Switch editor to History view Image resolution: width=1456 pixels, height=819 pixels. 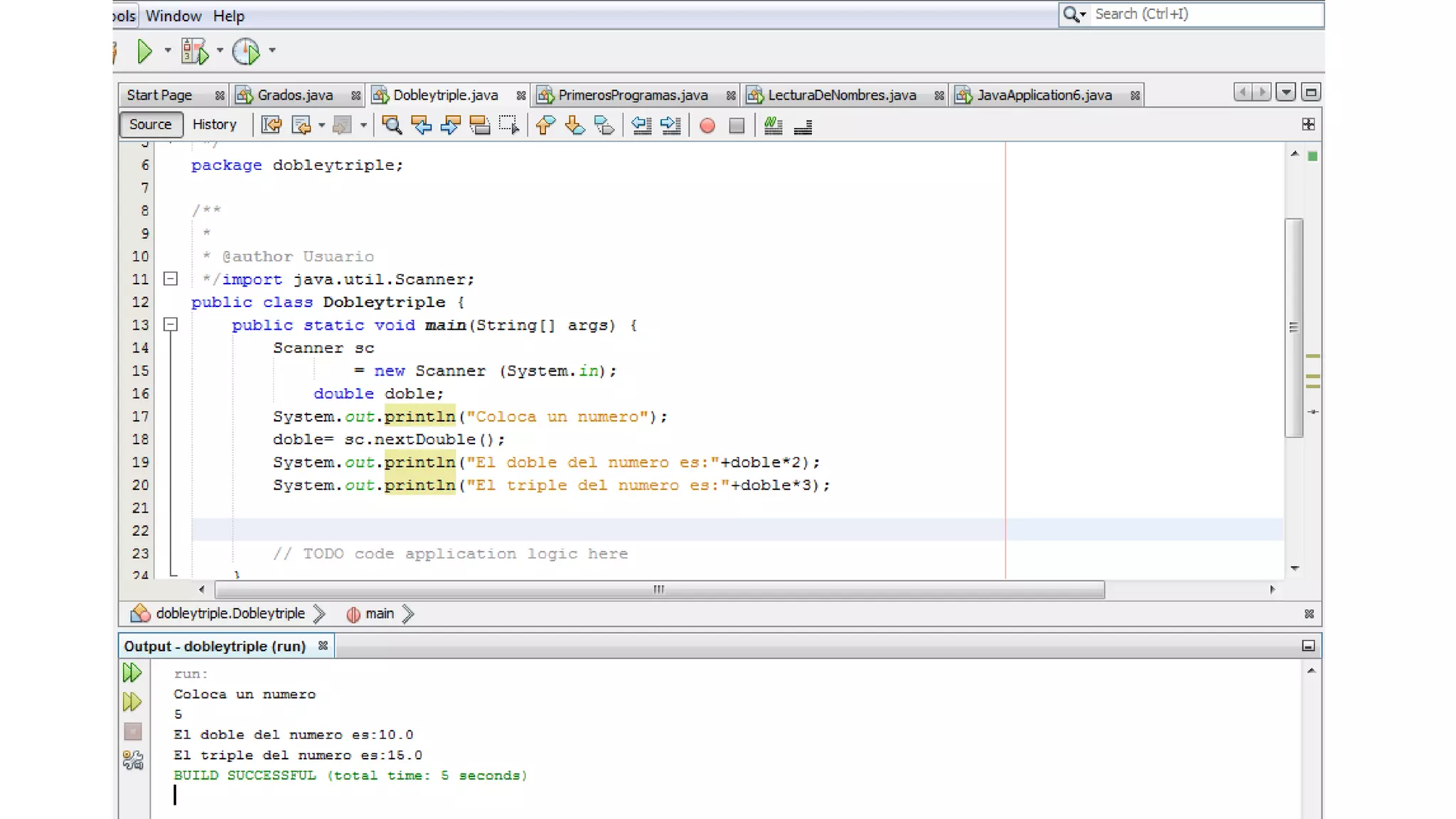click(x=214, y=124)
